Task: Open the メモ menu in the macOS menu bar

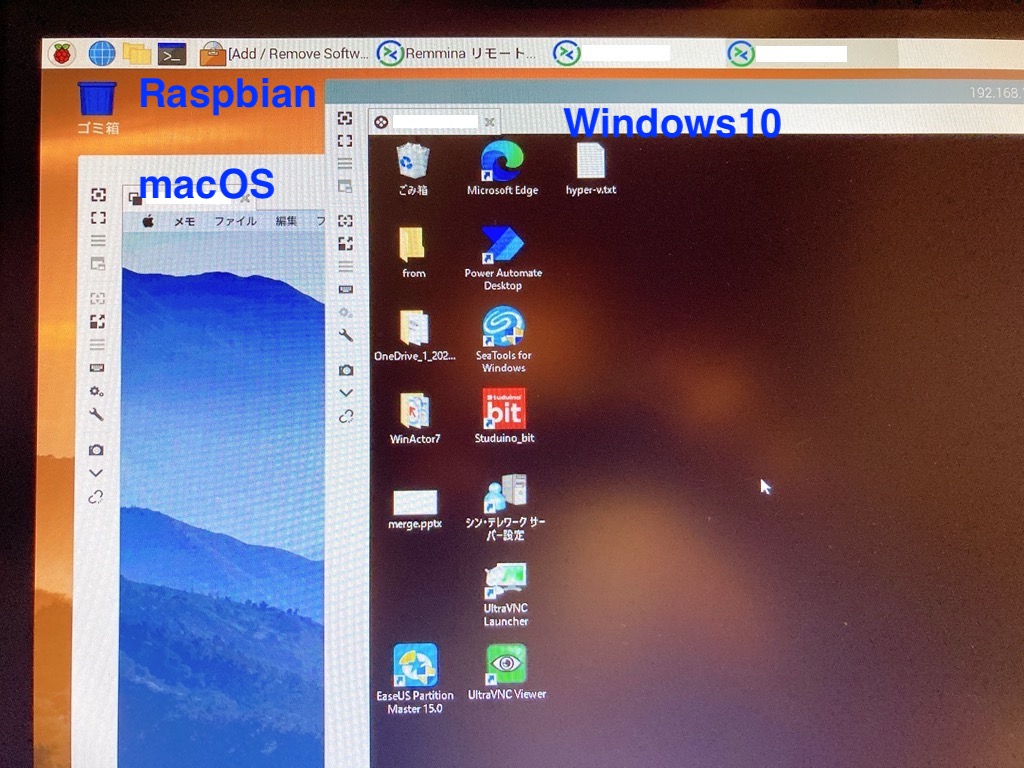Action: point(185,221)
